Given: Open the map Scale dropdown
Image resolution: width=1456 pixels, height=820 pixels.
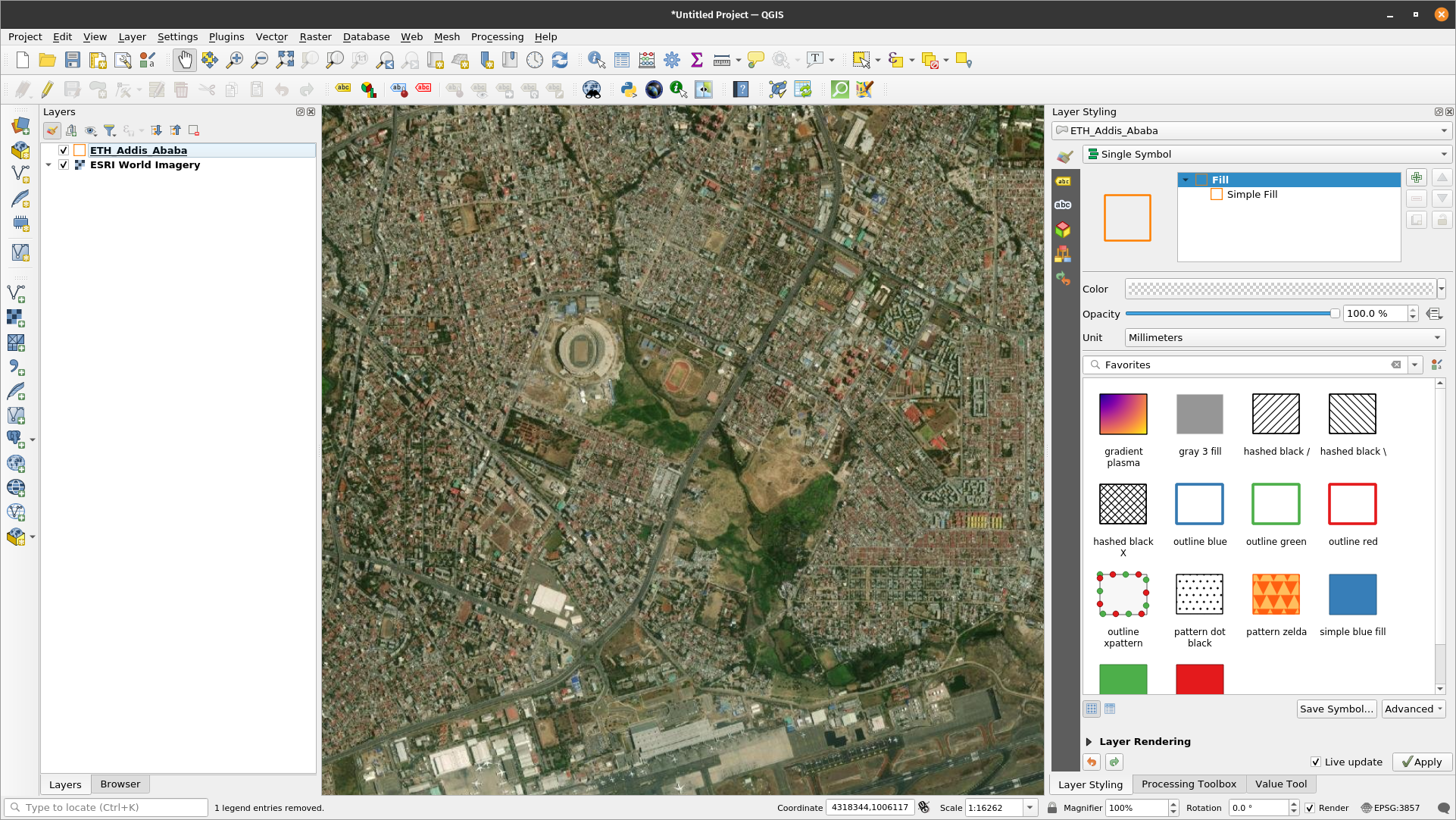Looking at the screenshot, I should pyautogui.click(x=1030, y=808).
